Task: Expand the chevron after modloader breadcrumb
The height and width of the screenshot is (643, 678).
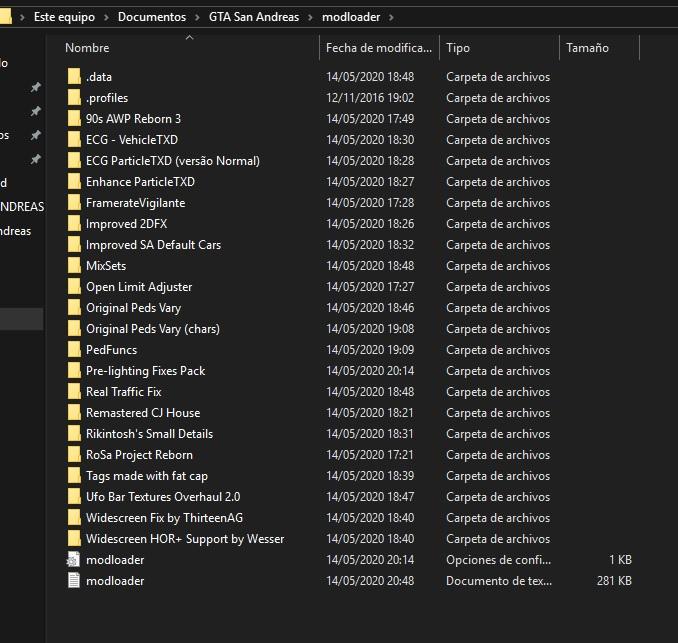Action: pyautogui.click(x=391, y=17)
